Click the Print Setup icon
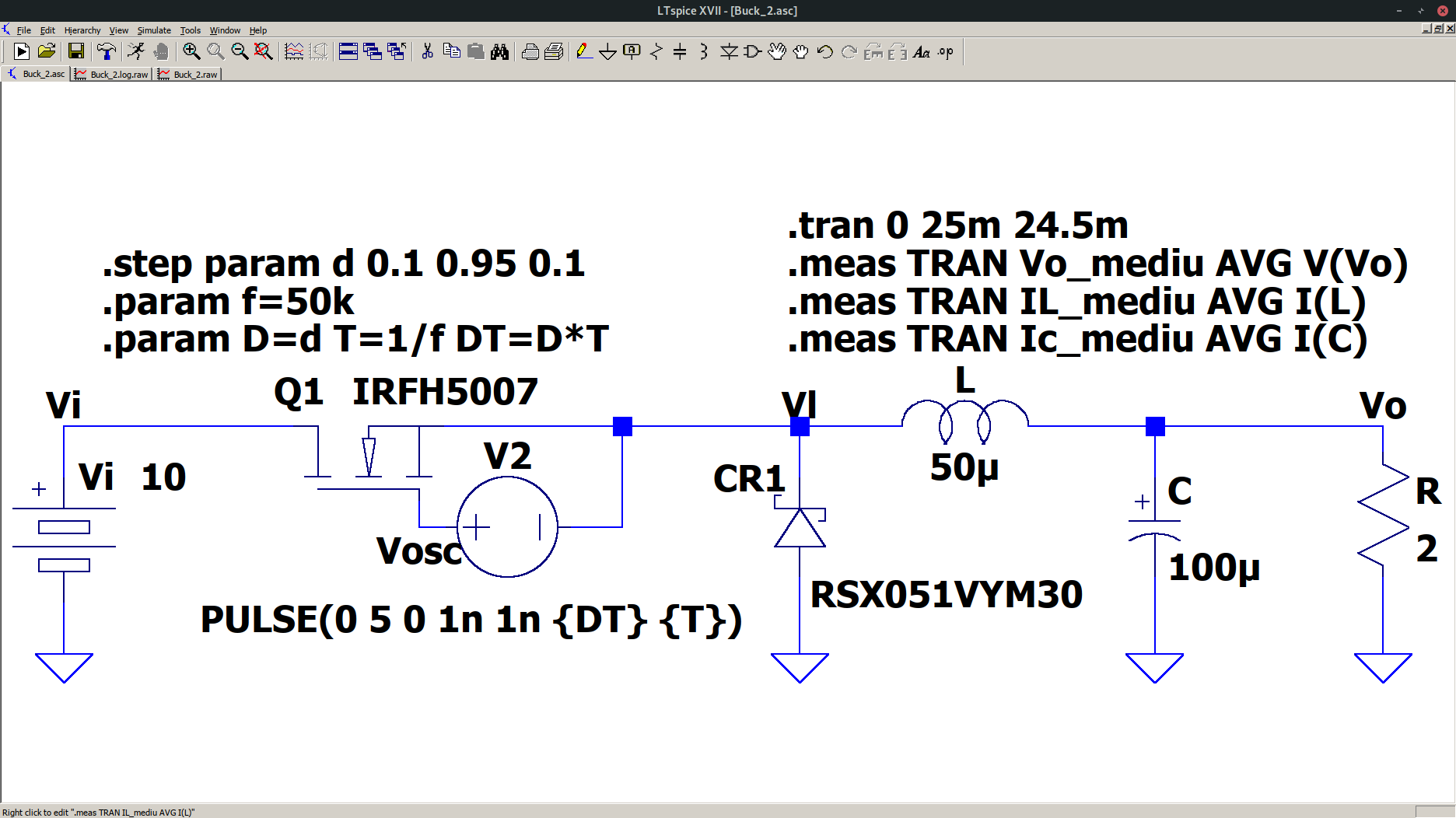 pyautogui.click(x=555, y=51)
